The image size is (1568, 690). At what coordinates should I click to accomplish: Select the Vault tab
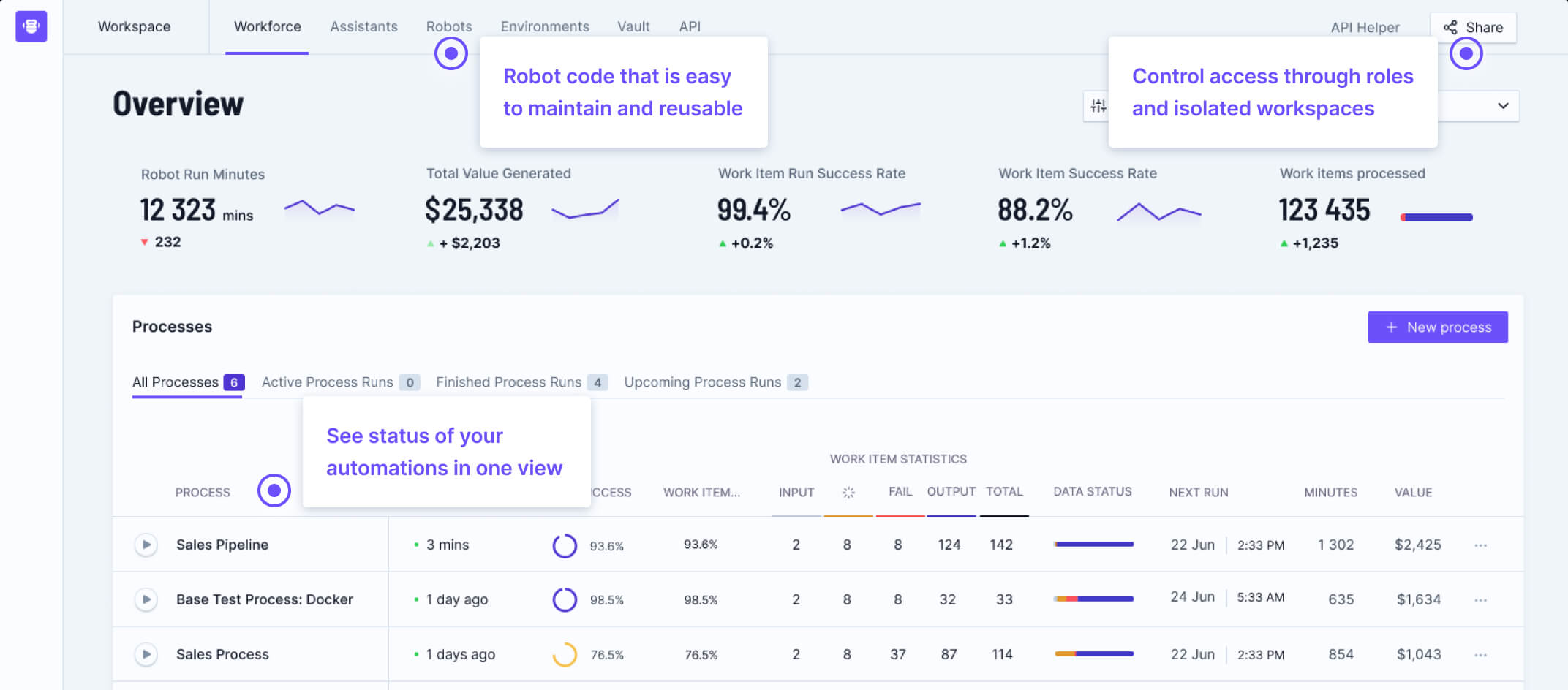coord(633,27)
